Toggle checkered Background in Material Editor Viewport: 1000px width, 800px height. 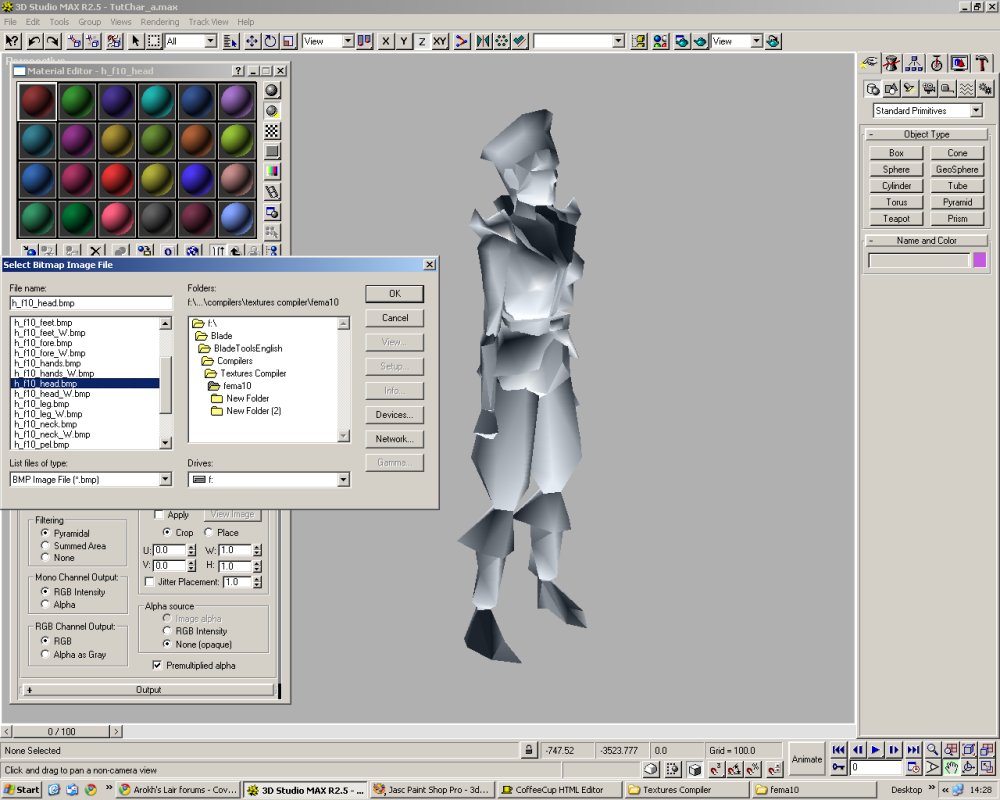[x=272, y=131]
